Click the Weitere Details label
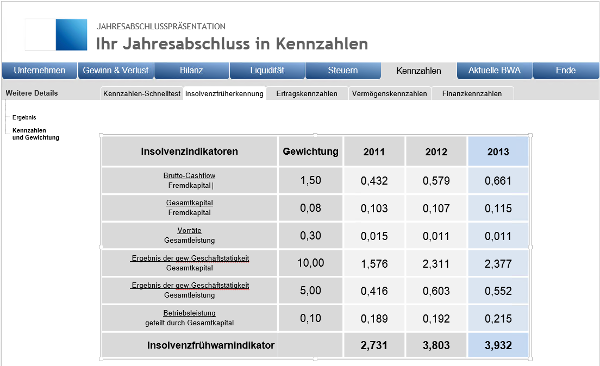 [32, 93]
